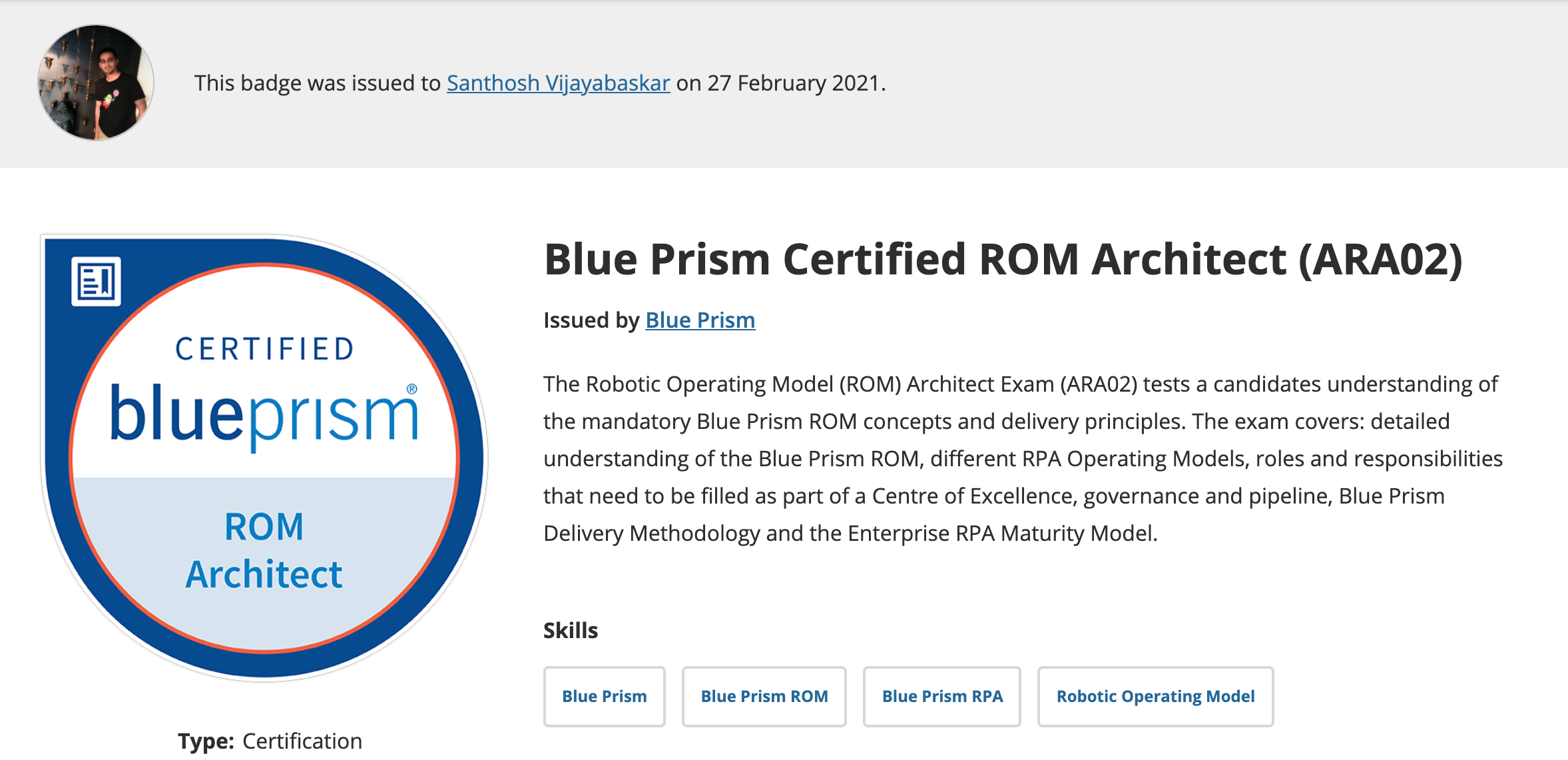Click the badge title heading ending in (ARA02)
The width and height of the screenshot is (1568, 760).
point(1003,259)
